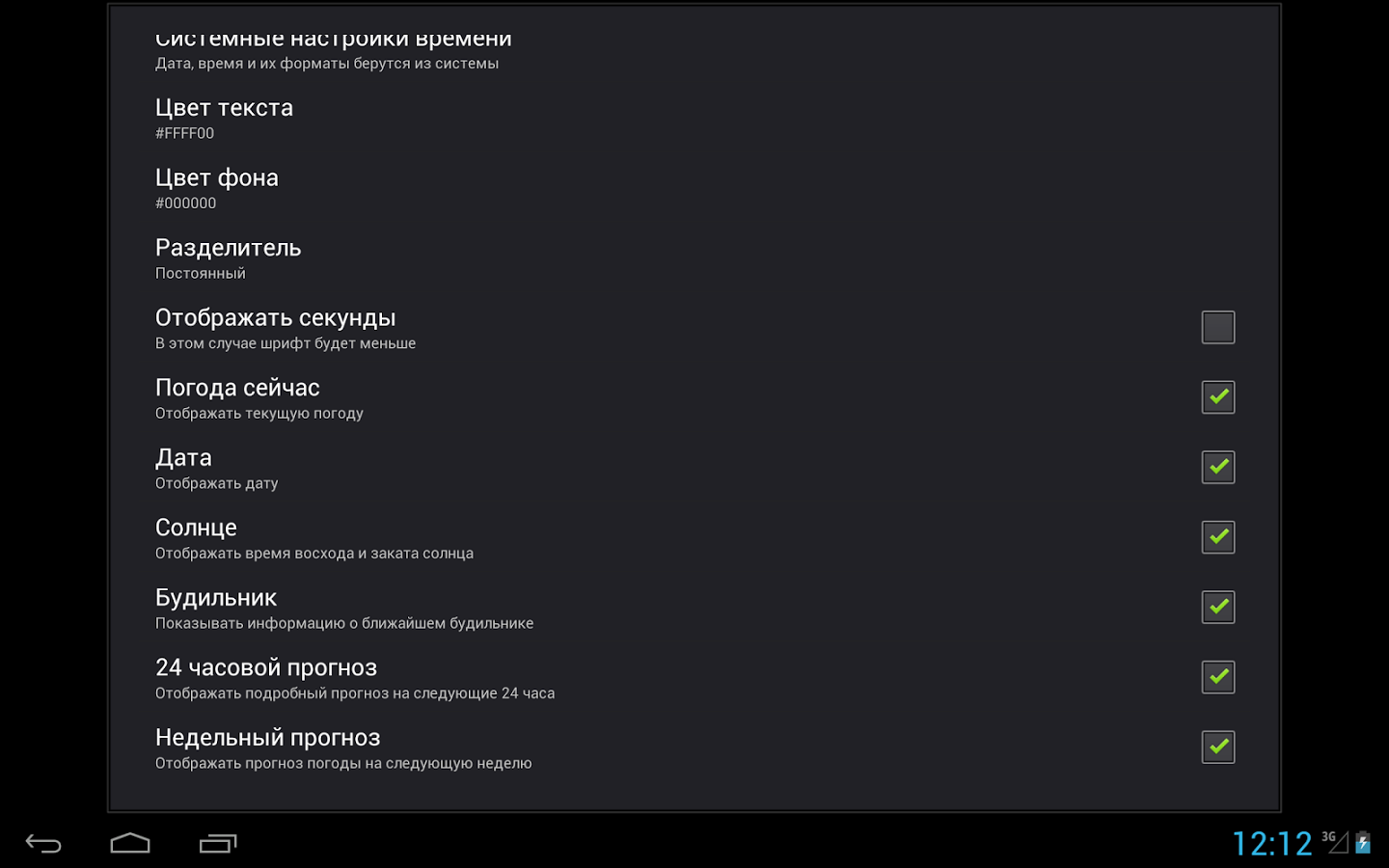Open the recent apps icon
Screen dimensions: 1389x868
[x=218, y=844]
